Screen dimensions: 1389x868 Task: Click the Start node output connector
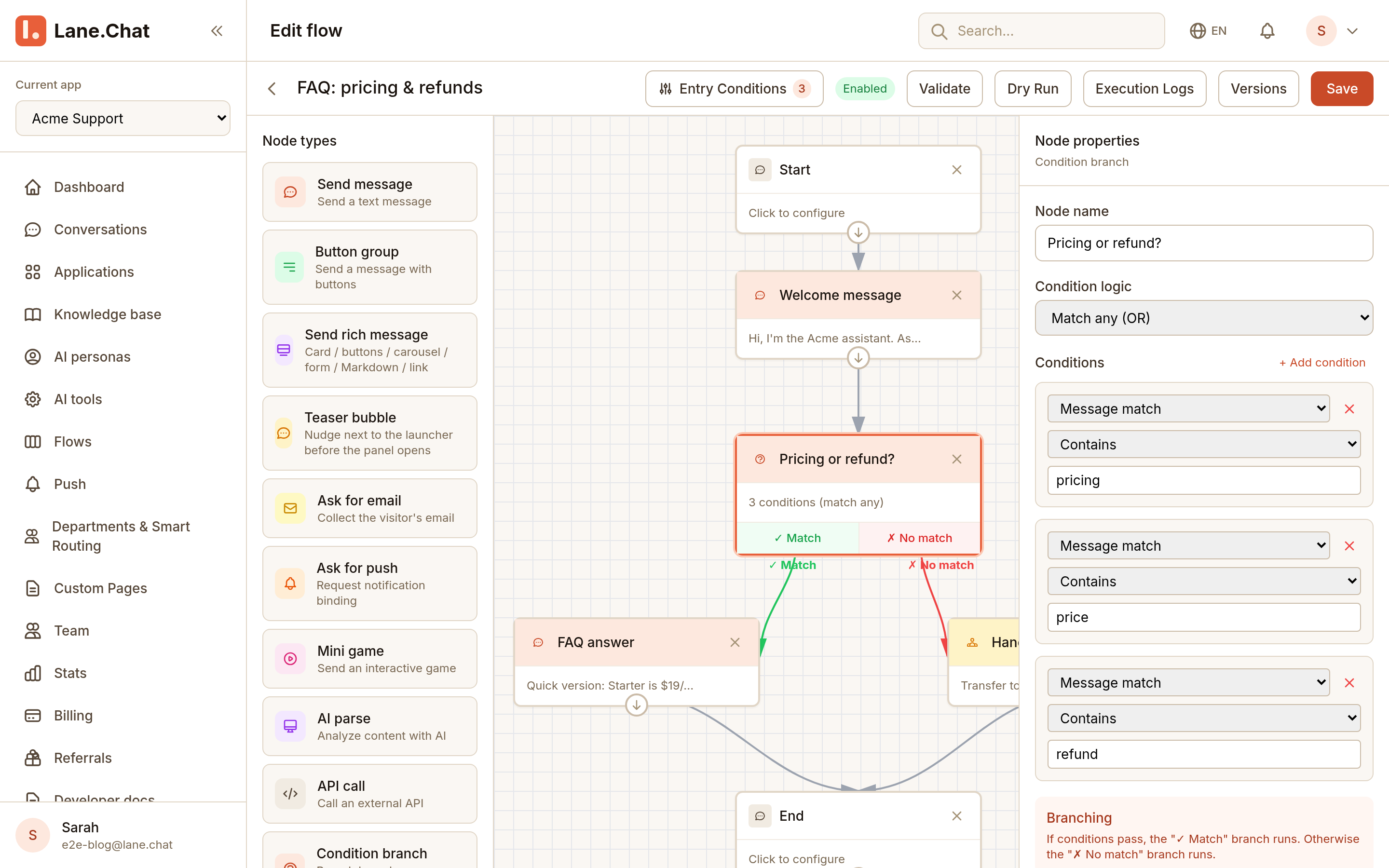click(858, 232)
